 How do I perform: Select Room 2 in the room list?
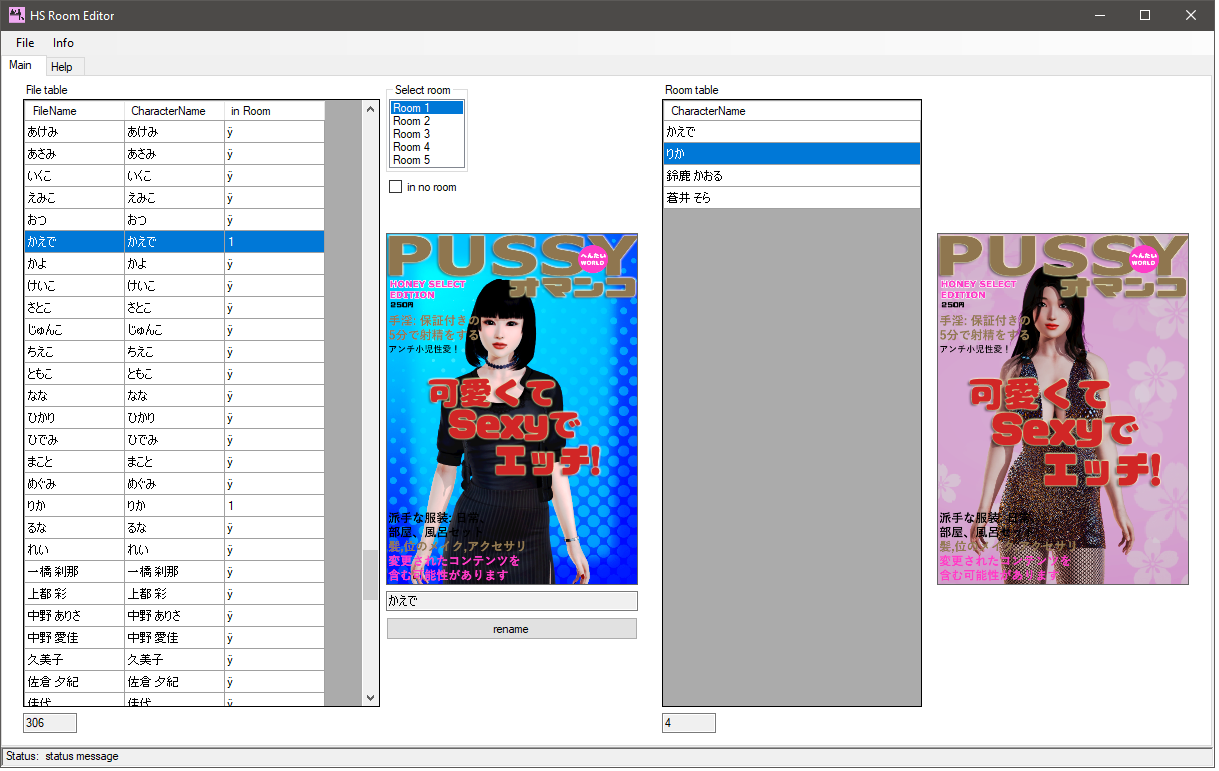[427, 121]
